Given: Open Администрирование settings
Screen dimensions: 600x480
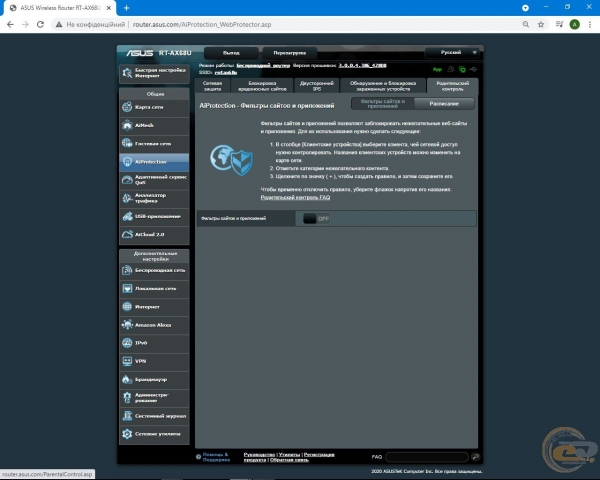Looking at the screenshot, I should [x=154, y=398].
